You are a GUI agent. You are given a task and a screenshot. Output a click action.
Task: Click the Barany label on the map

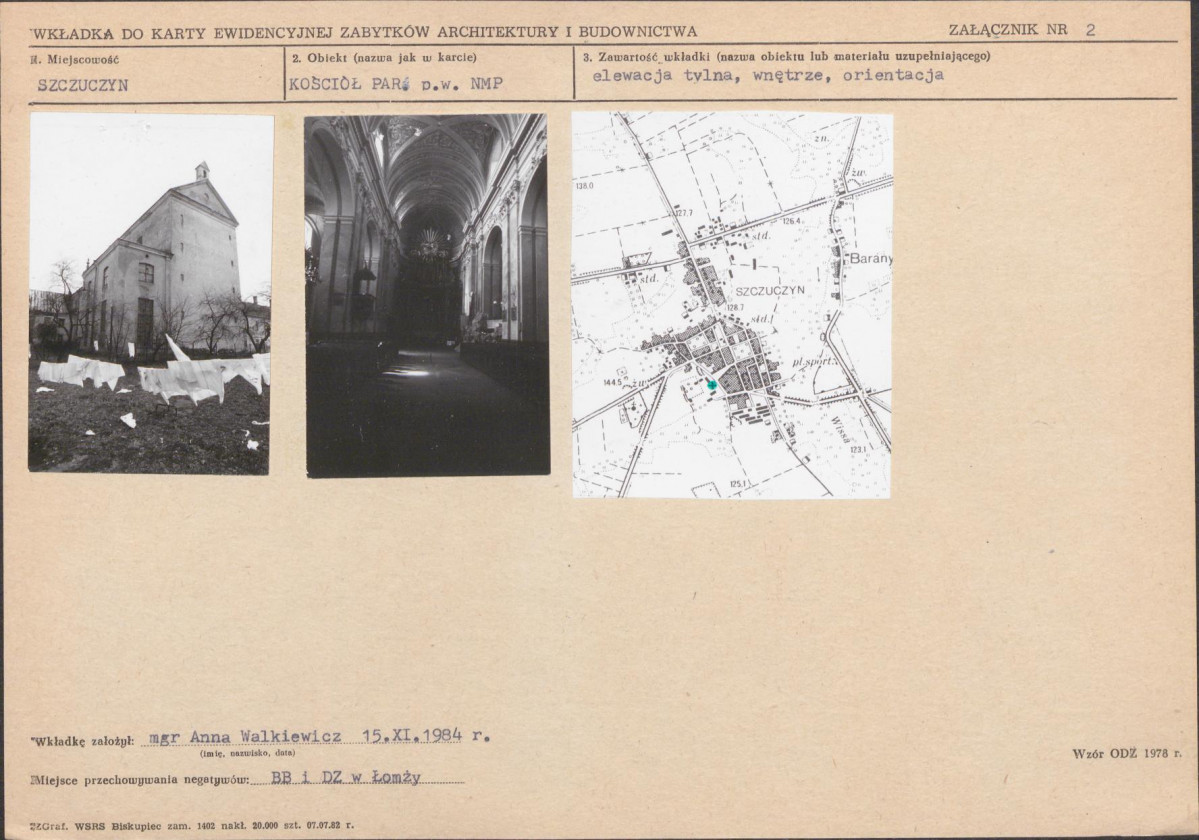[x=871, y=258]
